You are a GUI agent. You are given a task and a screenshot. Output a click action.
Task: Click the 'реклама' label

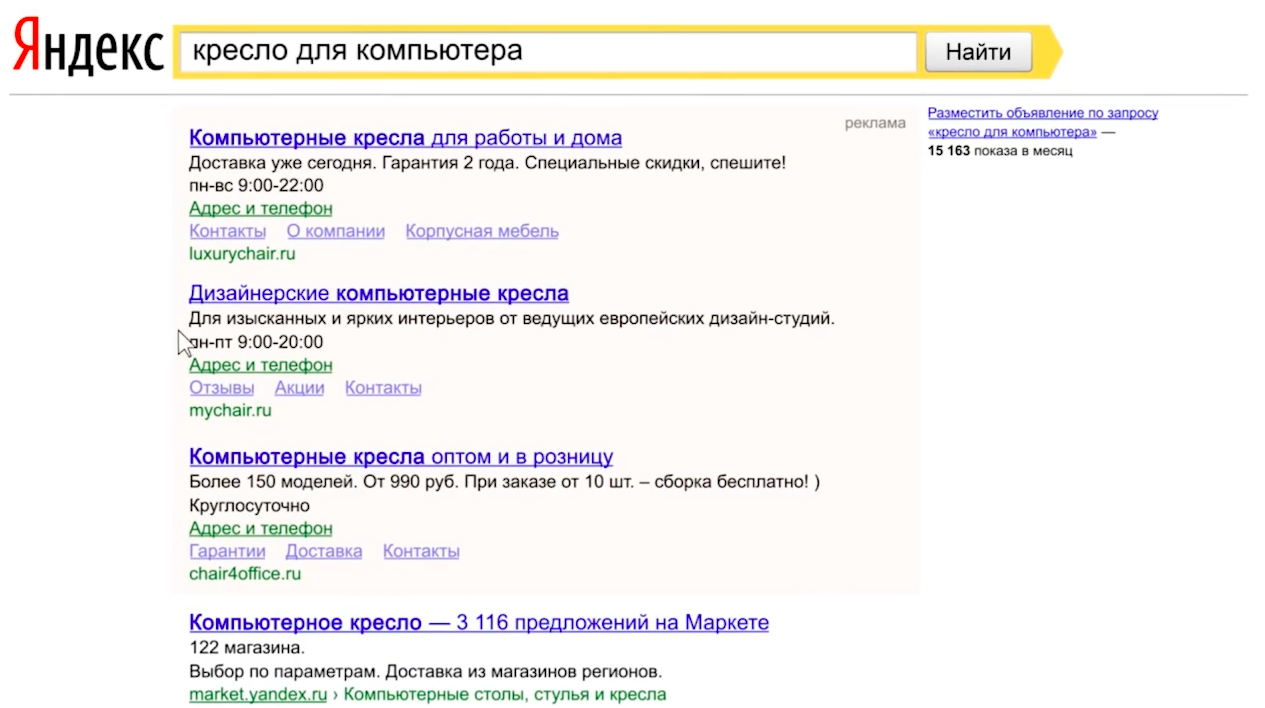point(875,123)
